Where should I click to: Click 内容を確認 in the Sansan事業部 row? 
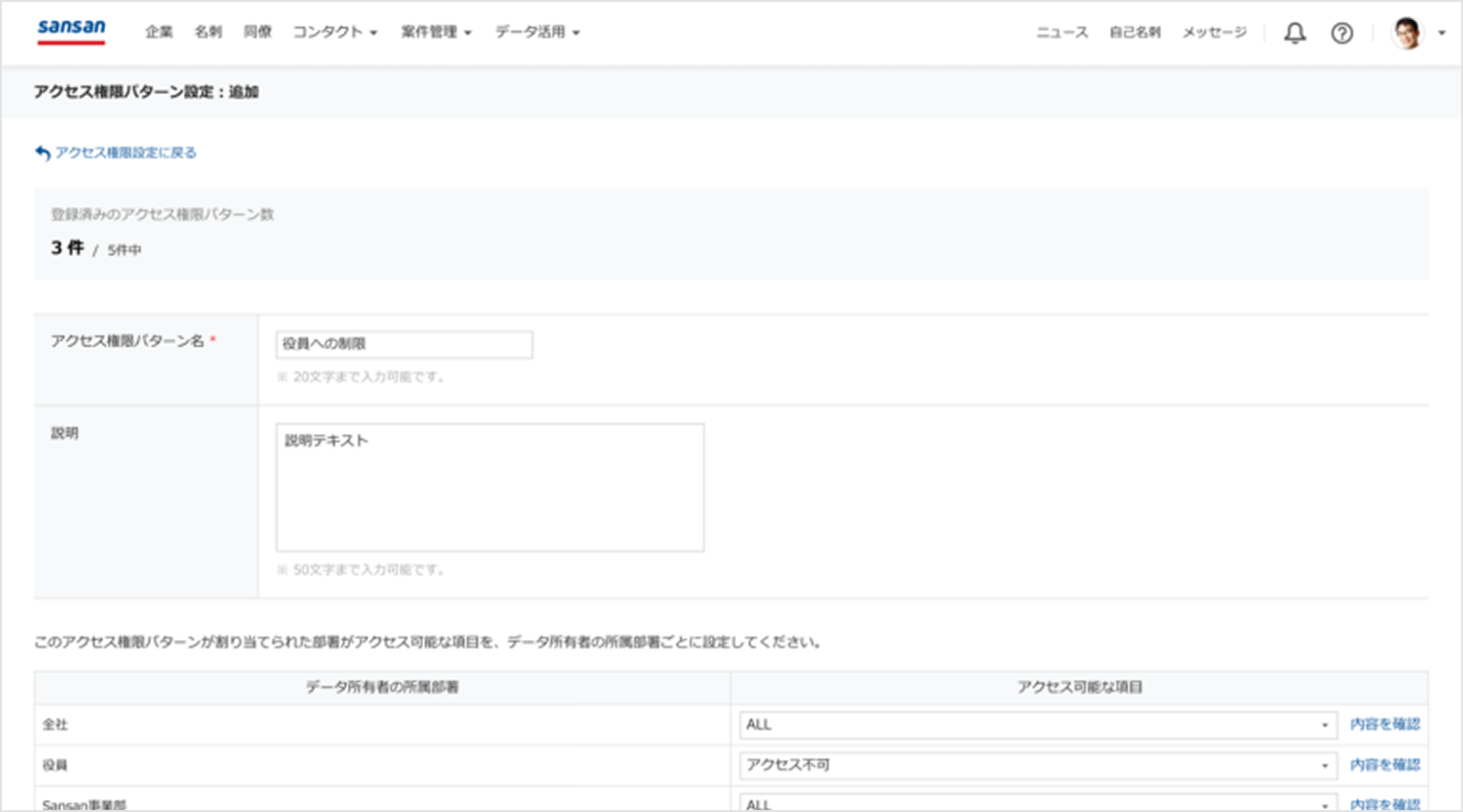click(x=1385, y=805)
